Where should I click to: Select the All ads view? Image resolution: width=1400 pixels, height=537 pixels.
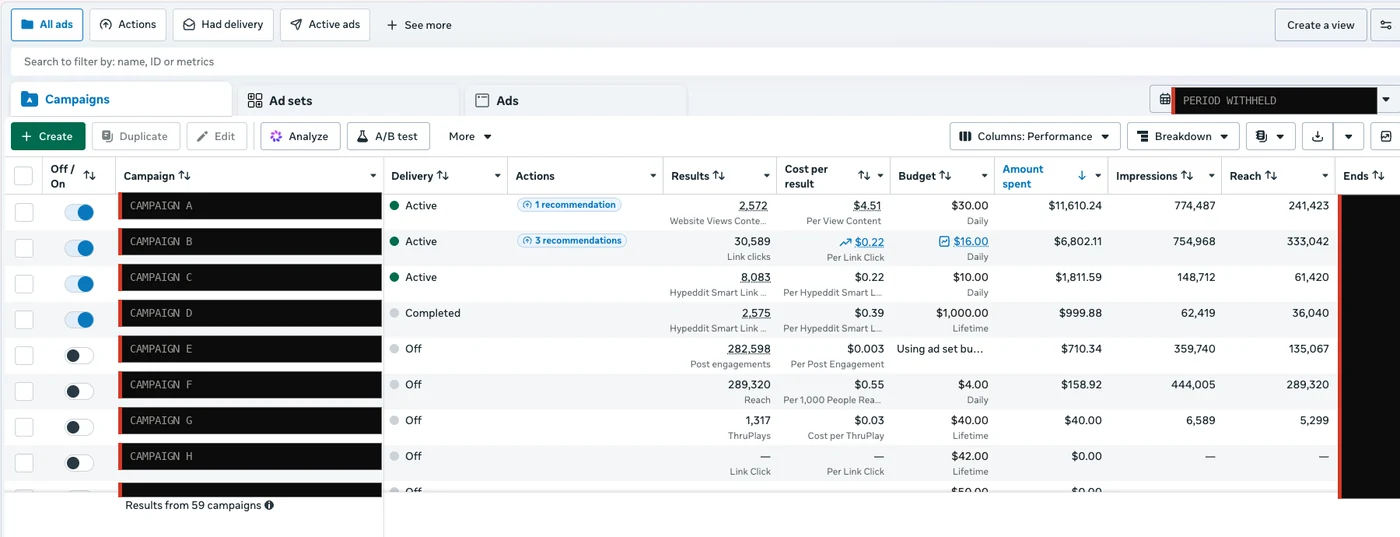pos(47,25)
